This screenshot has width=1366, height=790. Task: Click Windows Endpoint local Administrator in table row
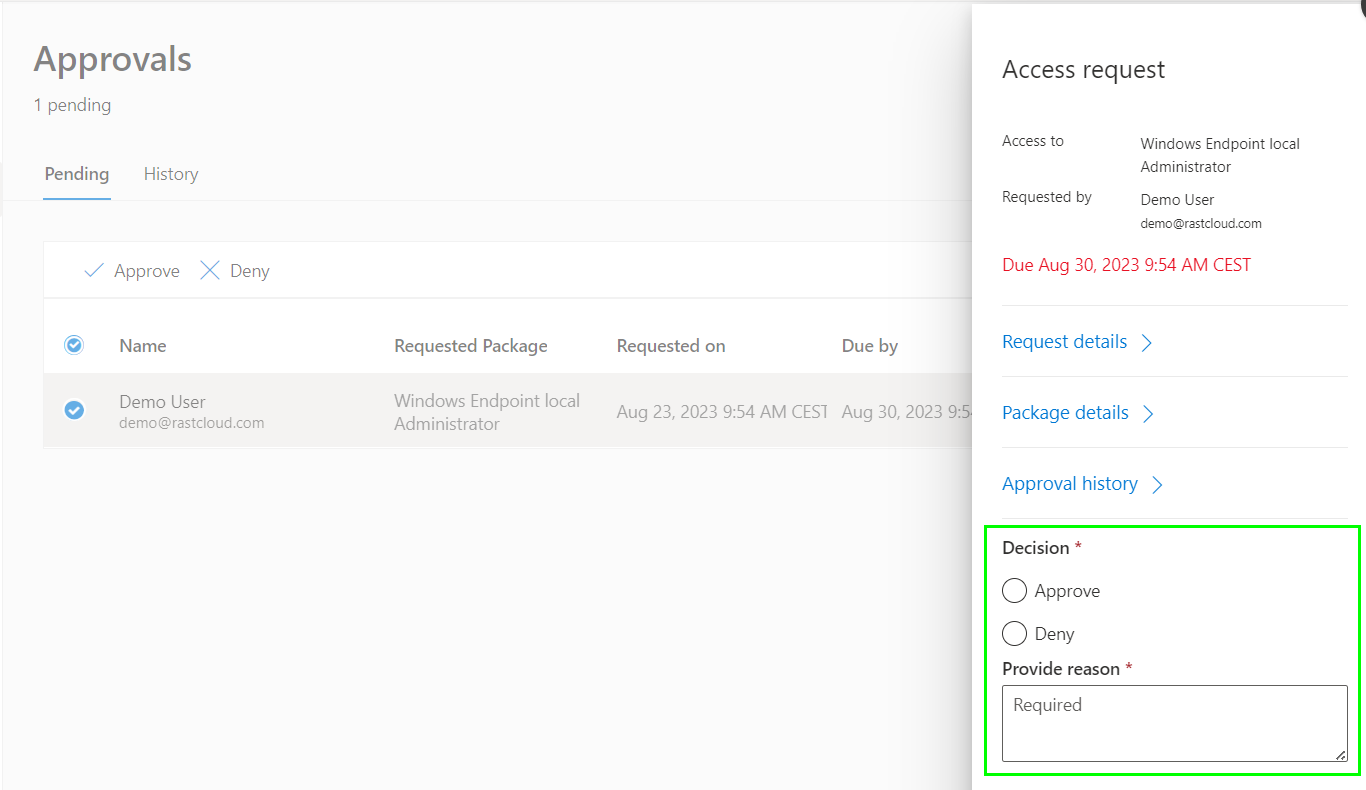[x=487, y=412]
